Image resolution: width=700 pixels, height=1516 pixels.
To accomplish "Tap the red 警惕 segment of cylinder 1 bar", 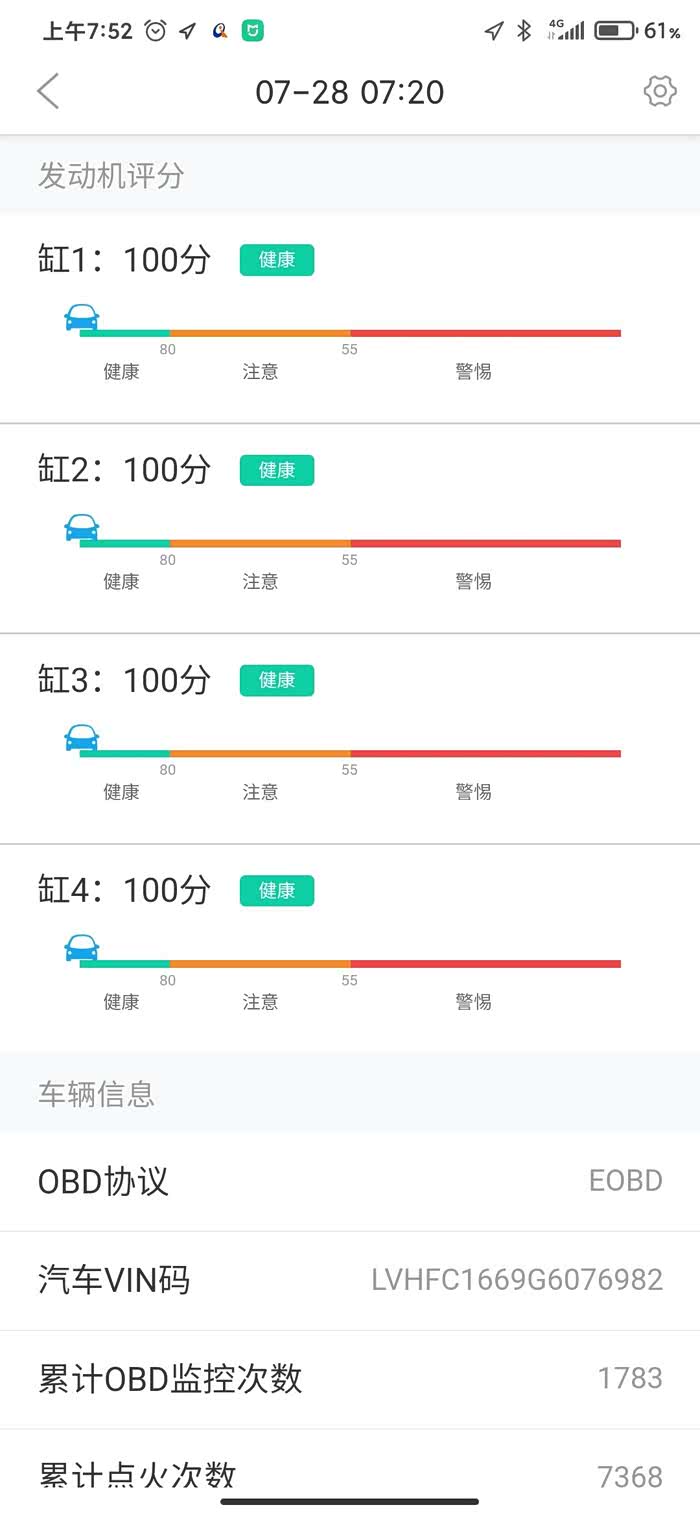I will click(485, 333).
